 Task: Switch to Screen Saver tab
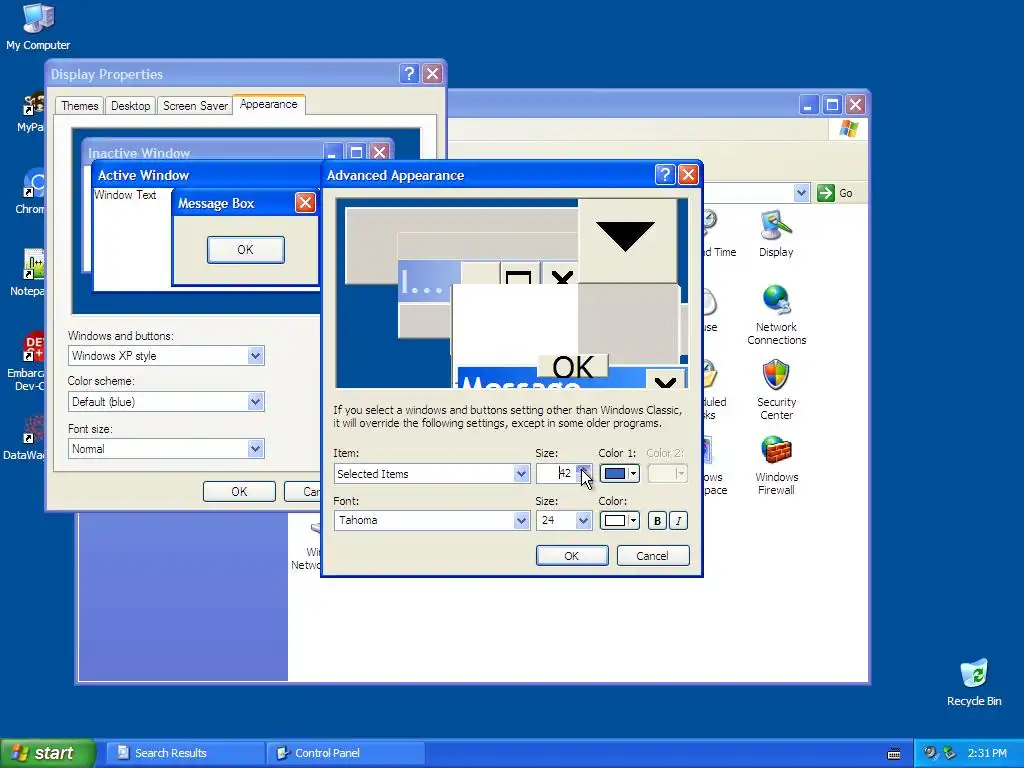tap(195, 106)
